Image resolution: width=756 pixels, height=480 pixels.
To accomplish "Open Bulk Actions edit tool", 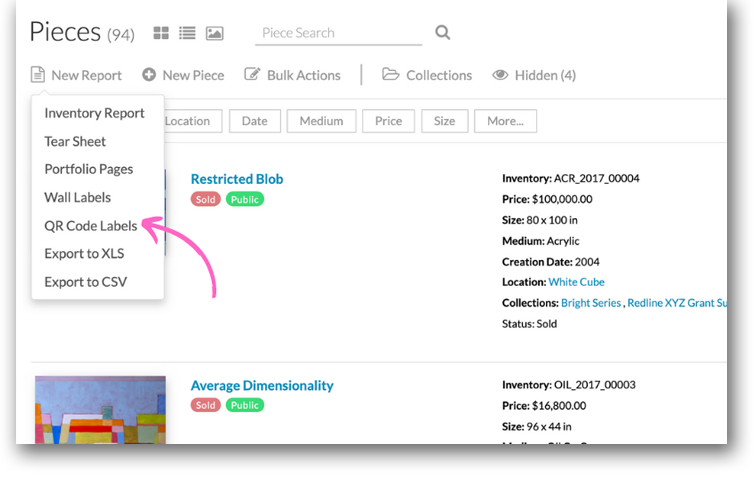I will 292,75.
